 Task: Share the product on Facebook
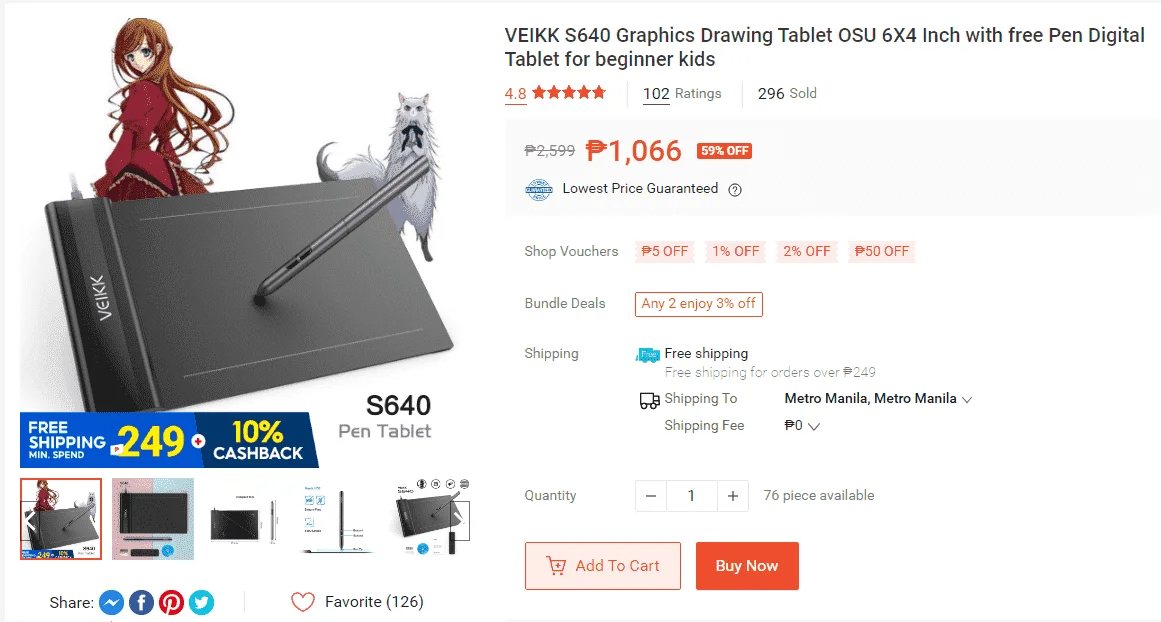[141, 602]
